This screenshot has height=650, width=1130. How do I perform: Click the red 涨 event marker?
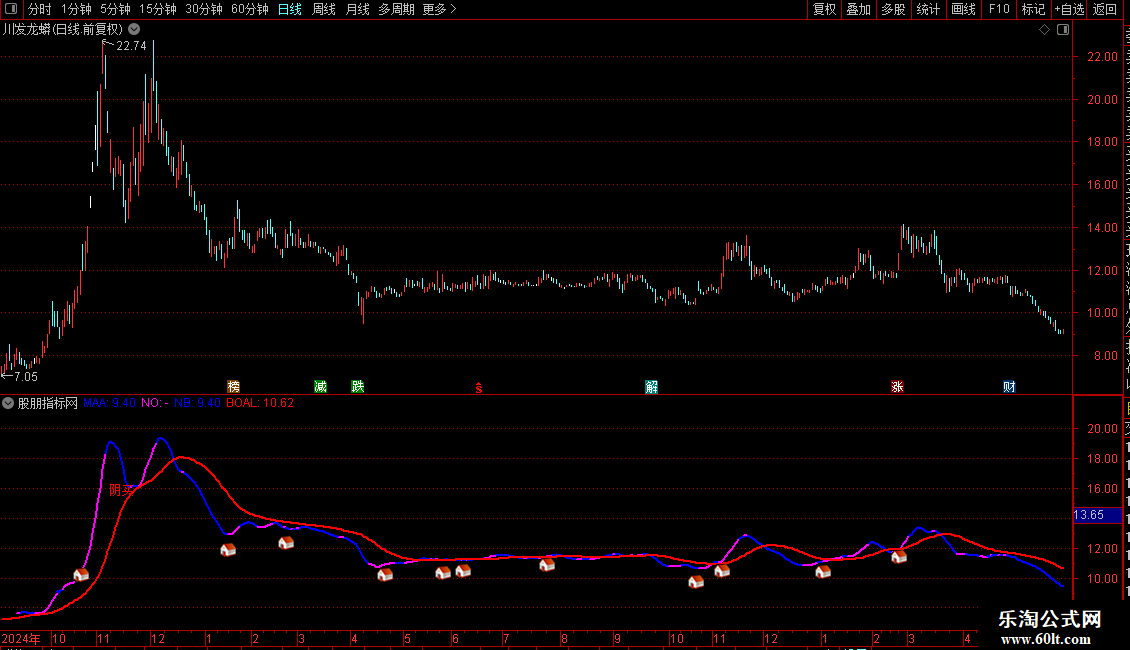click(897, 387)
